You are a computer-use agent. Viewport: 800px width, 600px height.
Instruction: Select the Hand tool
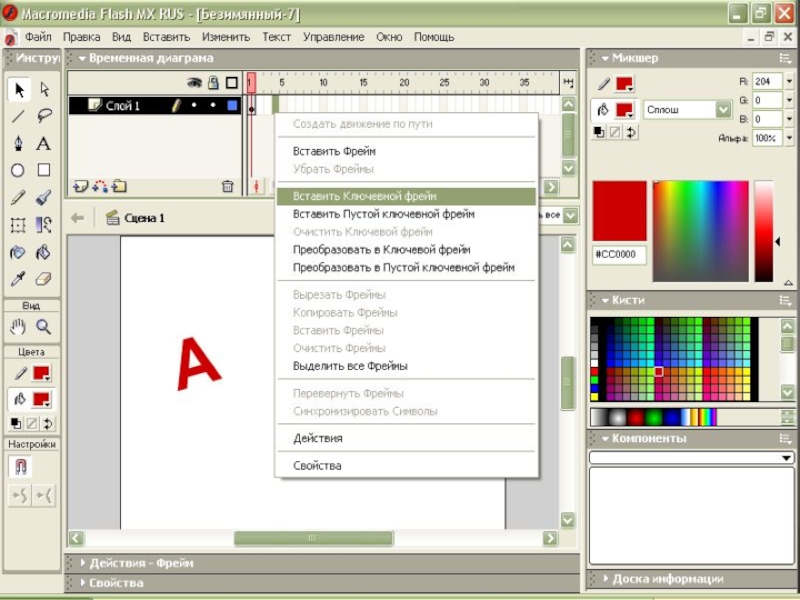[18, 327]
